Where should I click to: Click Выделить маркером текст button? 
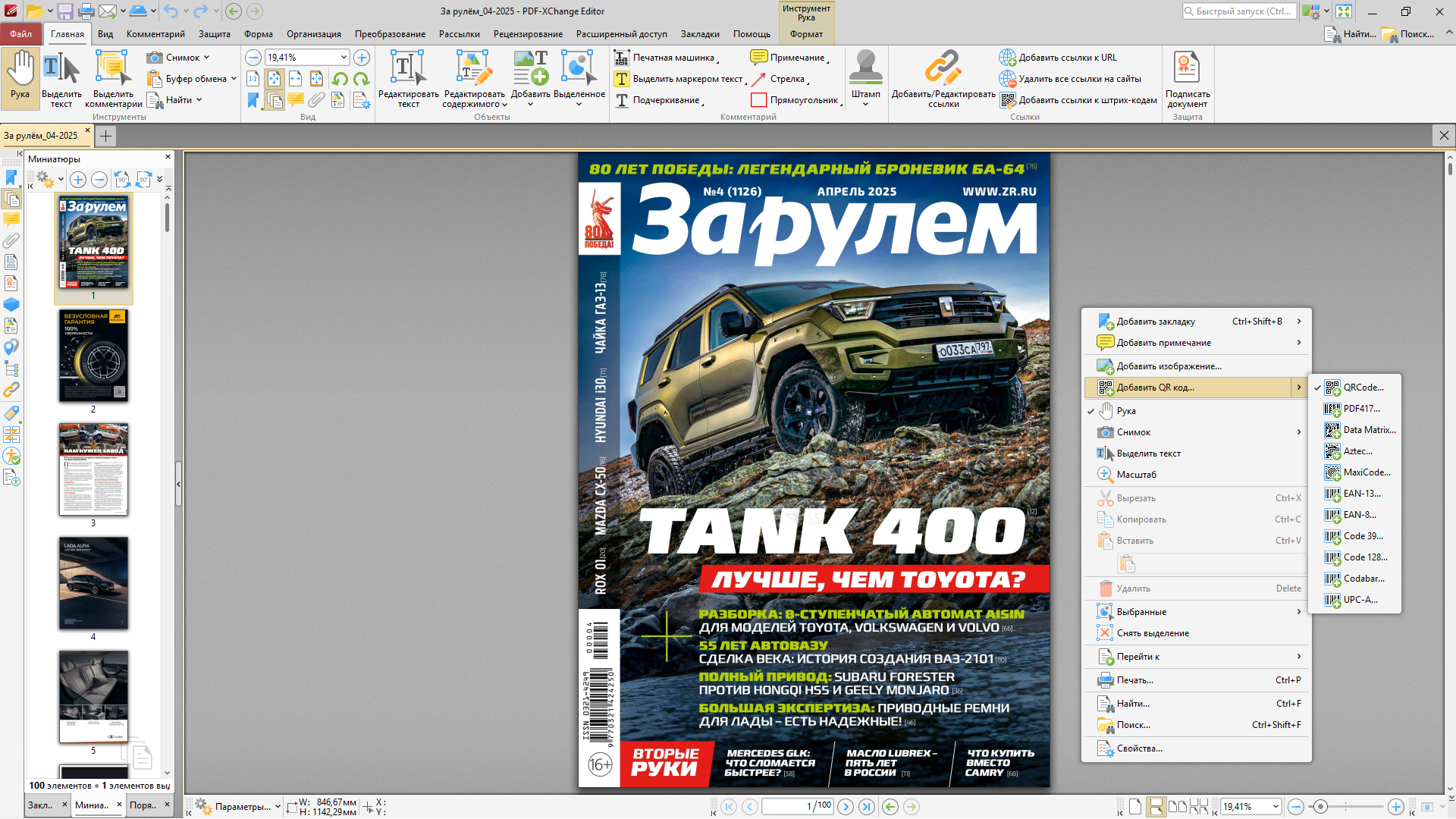coord(679,79)
